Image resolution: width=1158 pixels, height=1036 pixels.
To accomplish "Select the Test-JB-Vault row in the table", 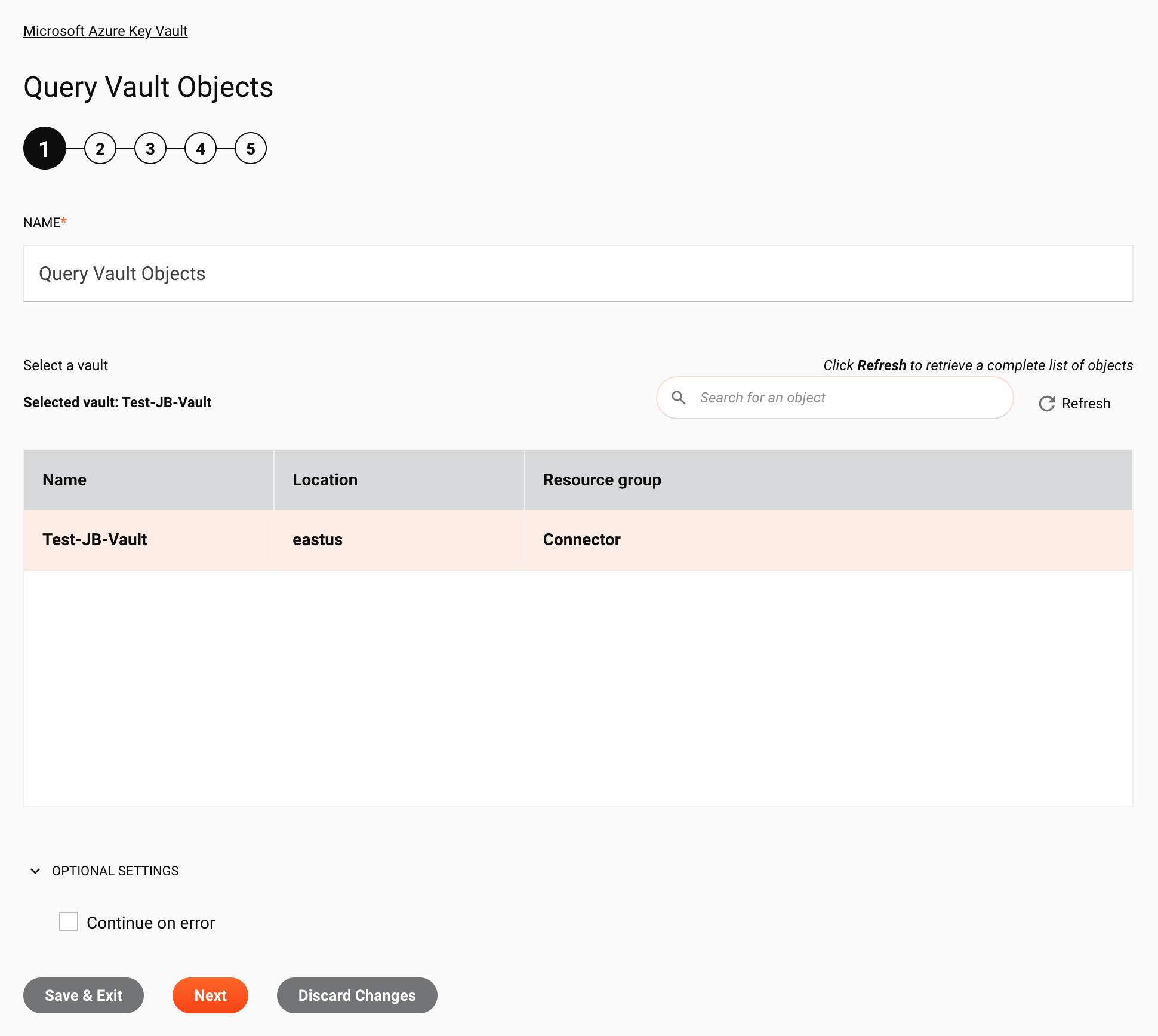I will click(x=578, y=540).
